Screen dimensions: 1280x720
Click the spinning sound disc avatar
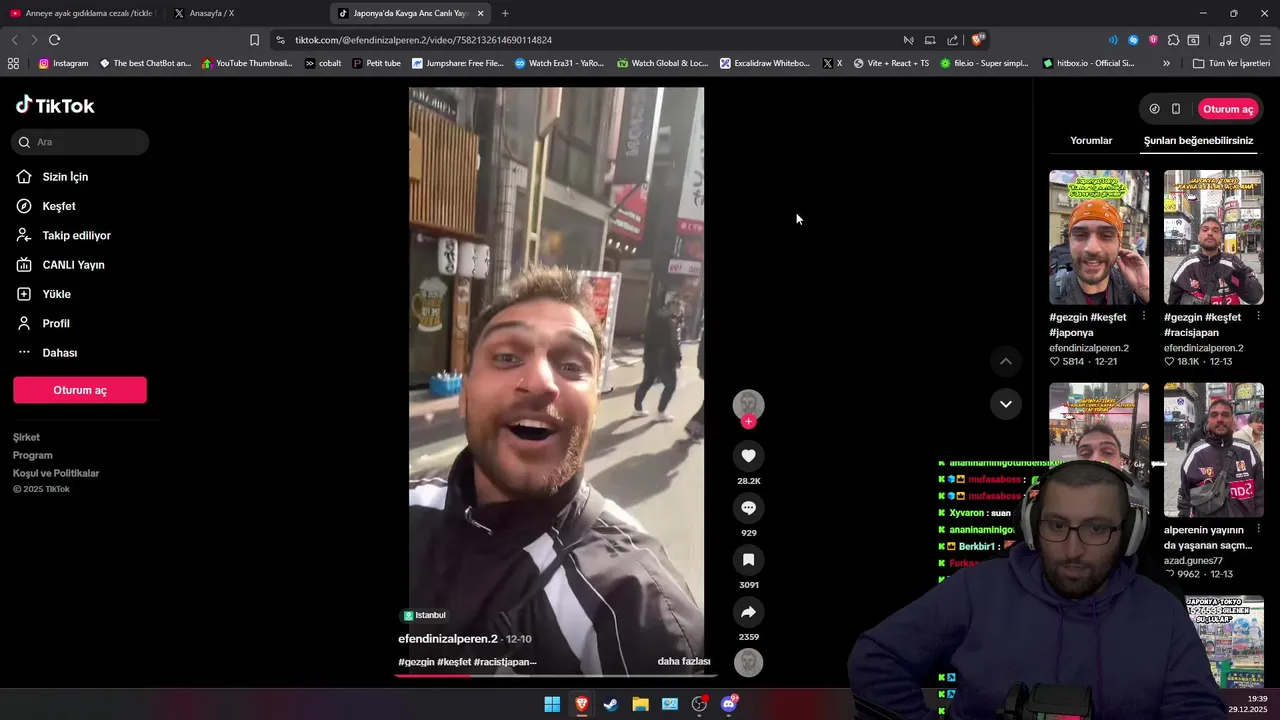coord(748,662)
